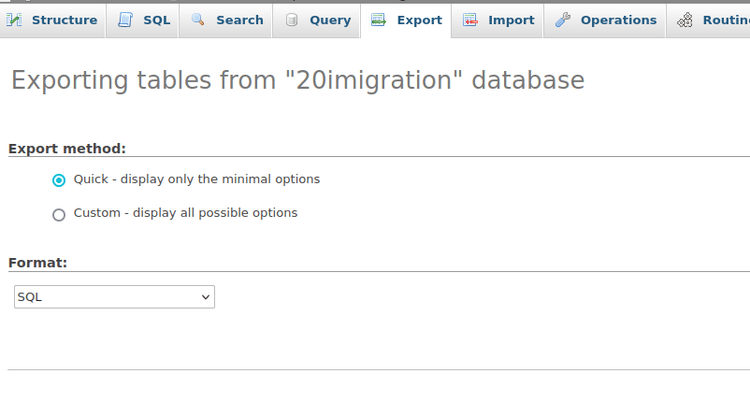Click the 'Custom - display all possible options' label

pyautogui.click(x=186, y=213)
